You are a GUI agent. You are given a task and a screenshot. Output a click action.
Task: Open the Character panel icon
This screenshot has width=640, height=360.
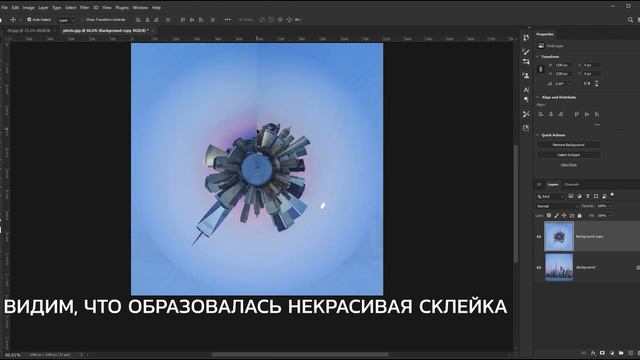click(526, 90)
